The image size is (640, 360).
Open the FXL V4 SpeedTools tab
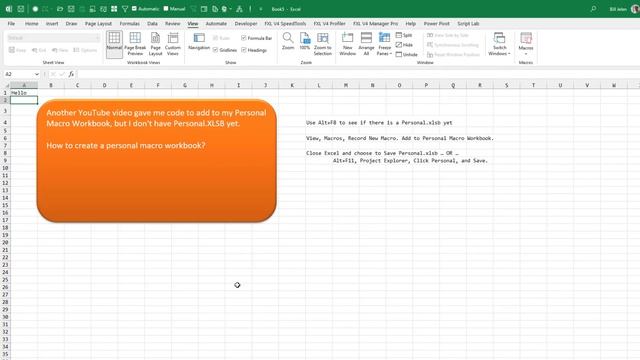point(285,24)
